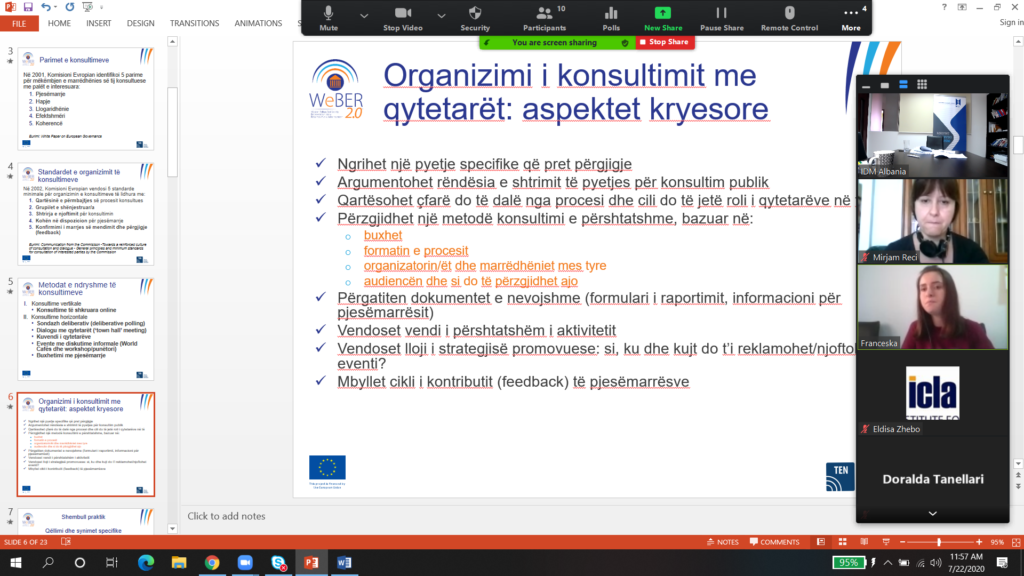Click the red Stop Share button
Screen dimensions: 1024x576
[x=664, y=42]
